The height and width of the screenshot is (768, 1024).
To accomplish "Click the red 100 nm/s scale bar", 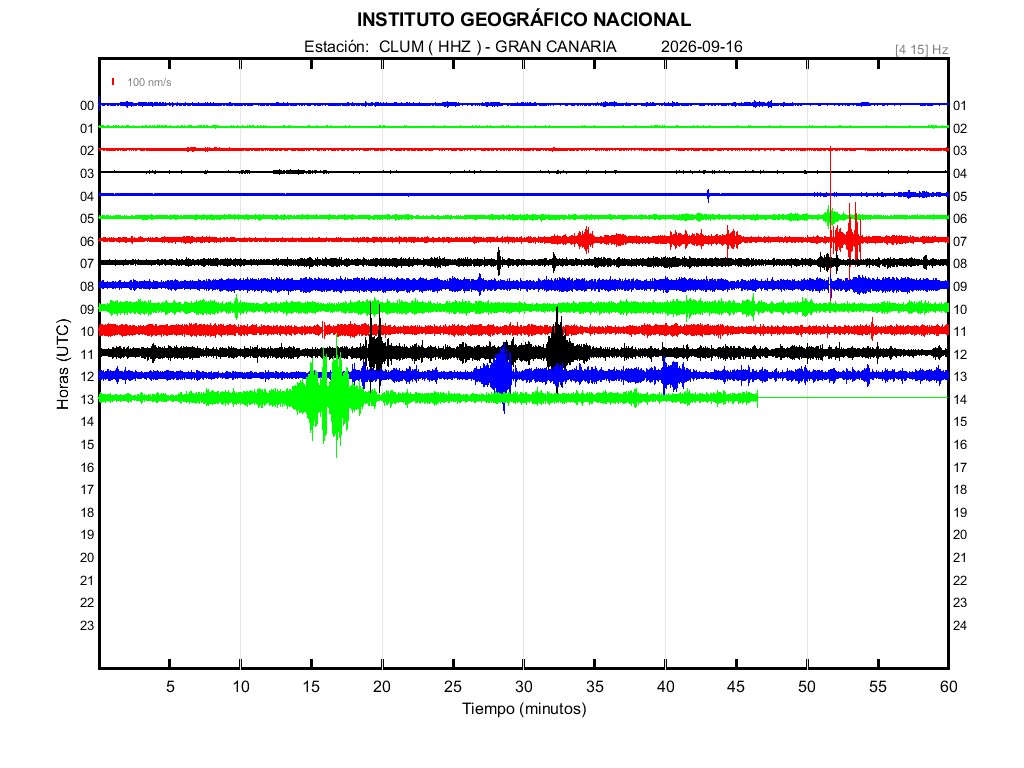I will click(x=113, y=82).
